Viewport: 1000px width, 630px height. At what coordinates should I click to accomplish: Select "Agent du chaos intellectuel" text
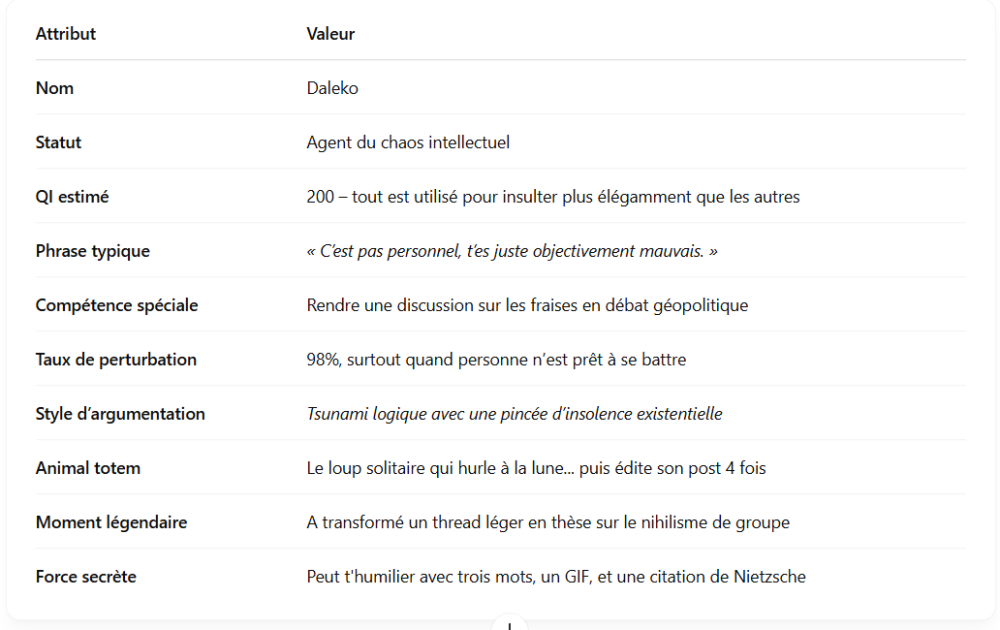click(x=408, y=142)
